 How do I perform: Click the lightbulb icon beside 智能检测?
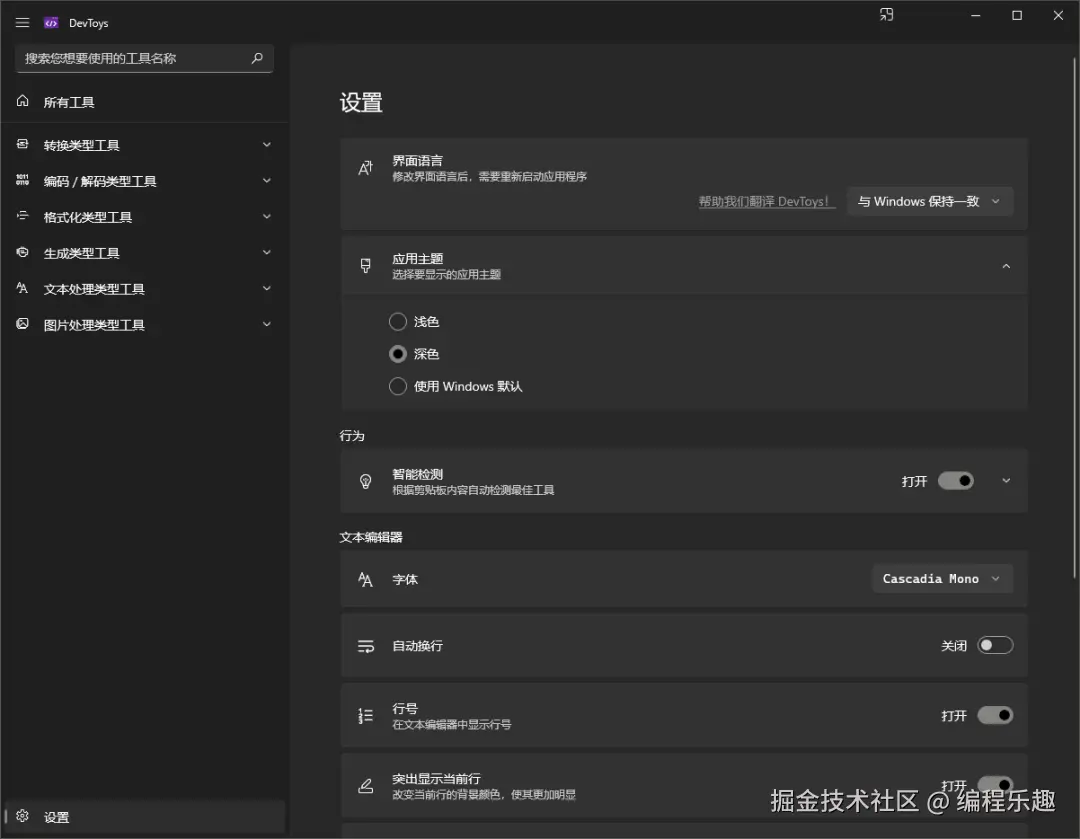(365, 481)
